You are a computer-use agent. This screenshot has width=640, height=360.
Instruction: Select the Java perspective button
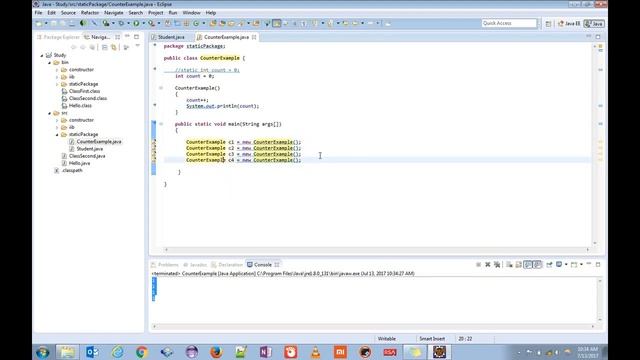594,24
